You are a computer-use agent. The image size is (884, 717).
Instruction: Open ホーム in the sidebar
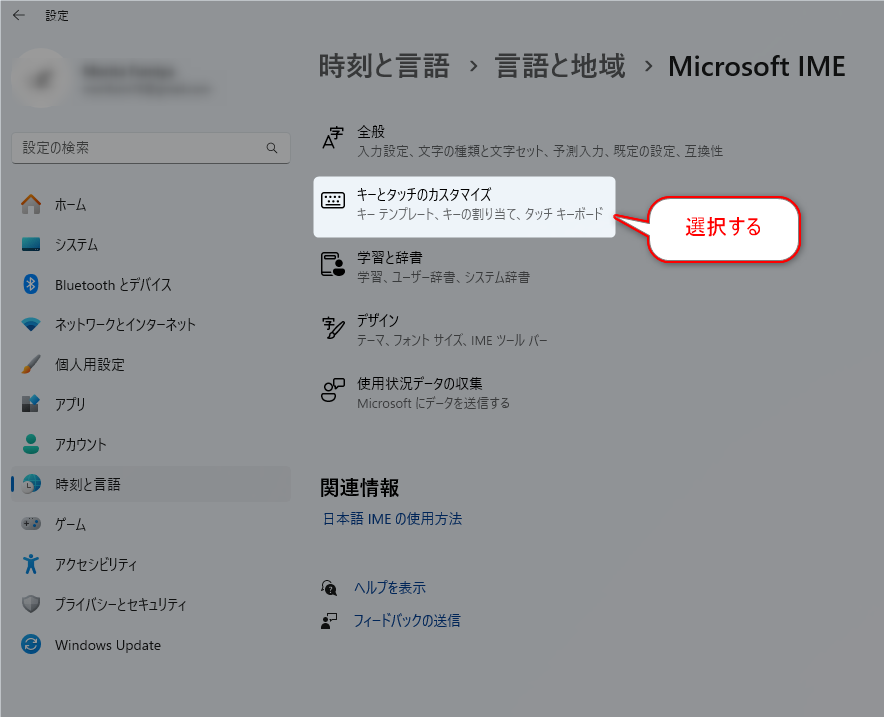pyautogui.click(x=151, y=204)
